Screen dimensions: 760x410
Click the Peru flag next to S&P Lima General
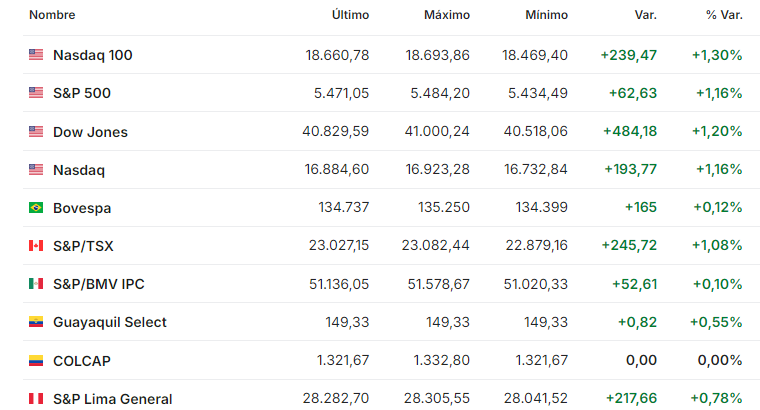point(36,398)
